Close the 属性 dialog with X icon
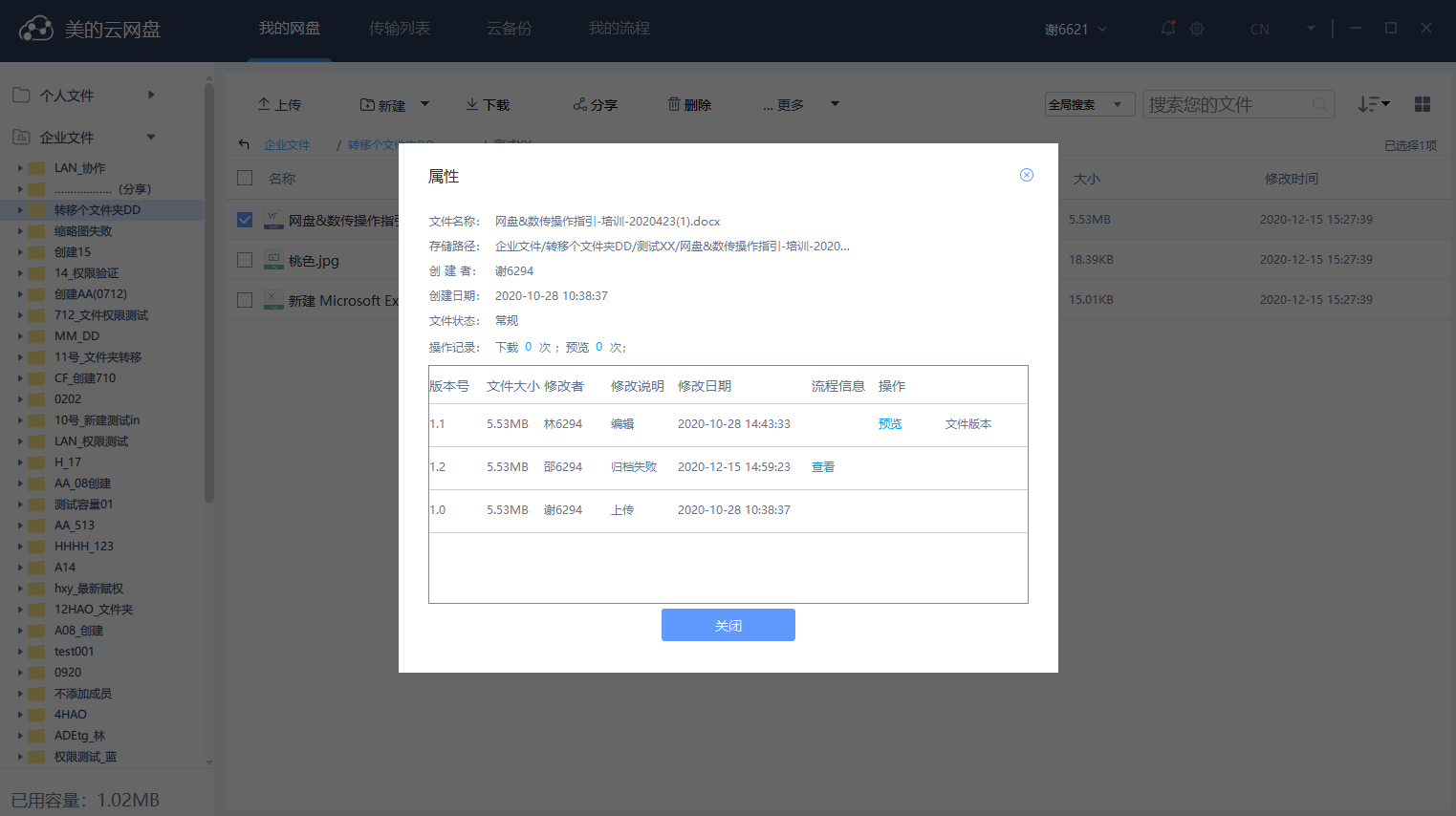Viewport: 1456px width, 816px height. pyautogui.click(x=1026, y=175)
